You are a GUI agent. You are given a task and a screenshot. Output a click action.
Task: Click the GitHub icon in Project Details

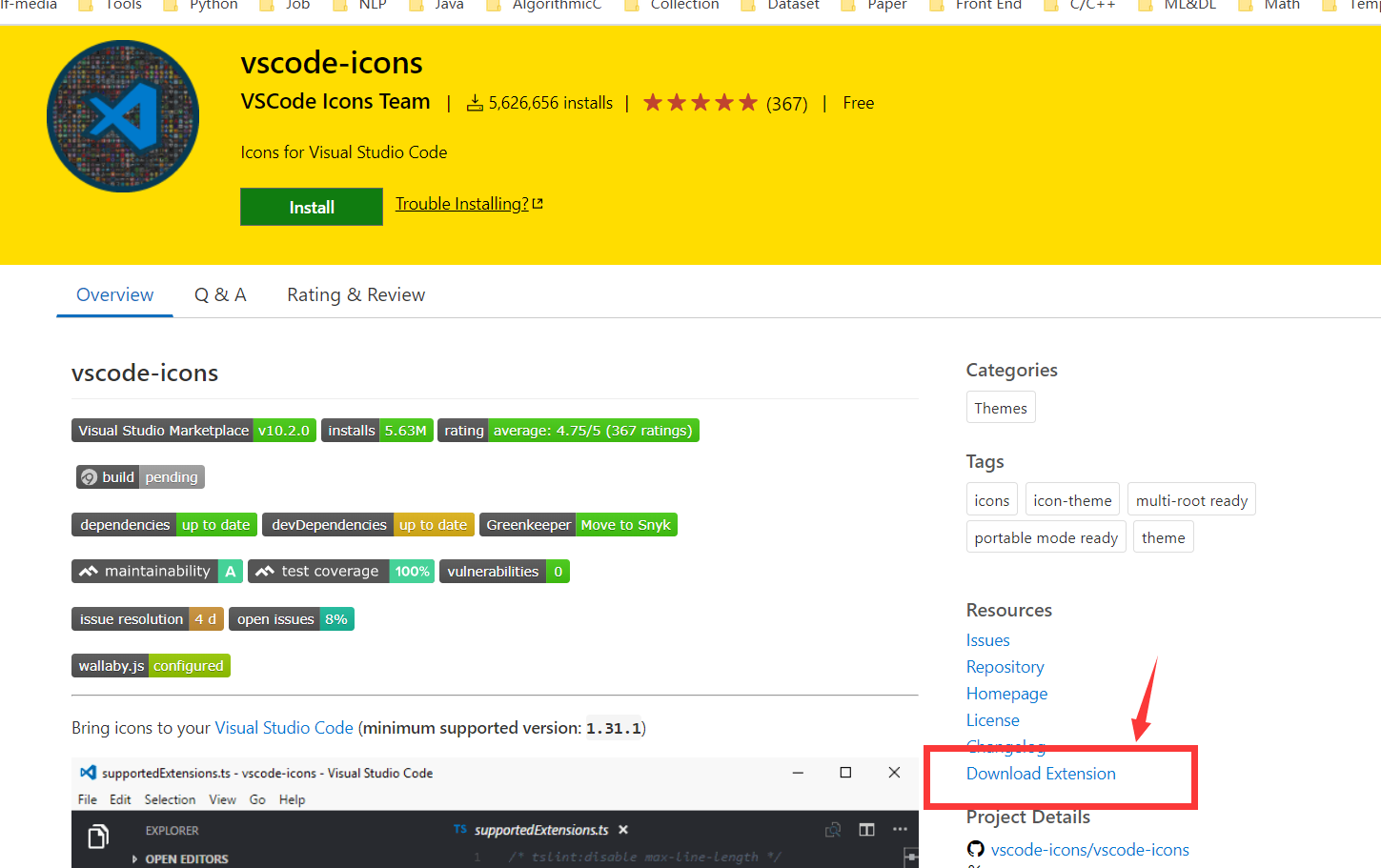click(x=975, y=849)
